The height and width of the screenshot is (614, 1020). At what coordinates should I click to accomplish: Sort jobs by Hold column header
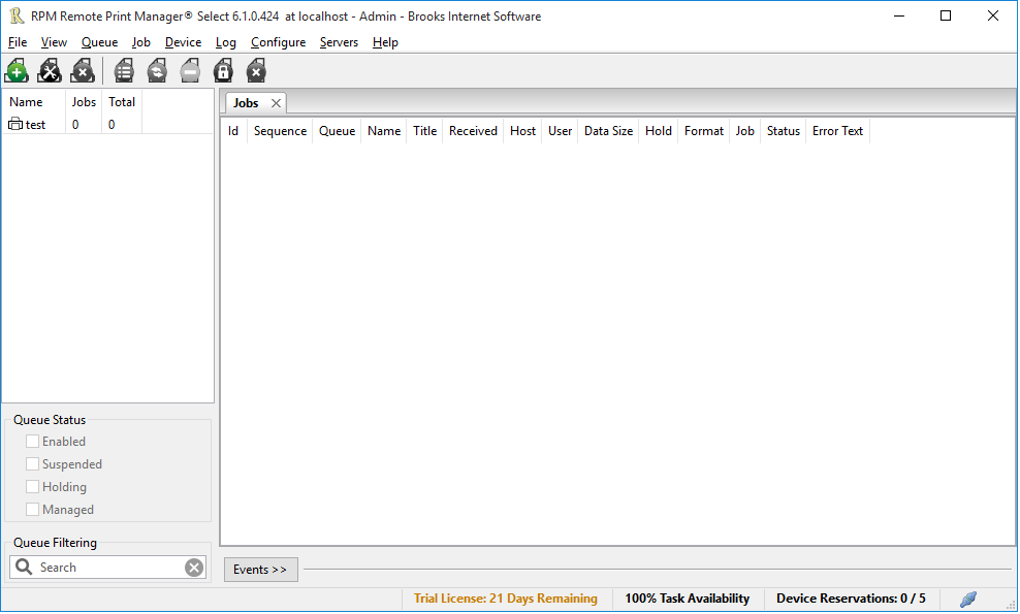click(658, 131)
